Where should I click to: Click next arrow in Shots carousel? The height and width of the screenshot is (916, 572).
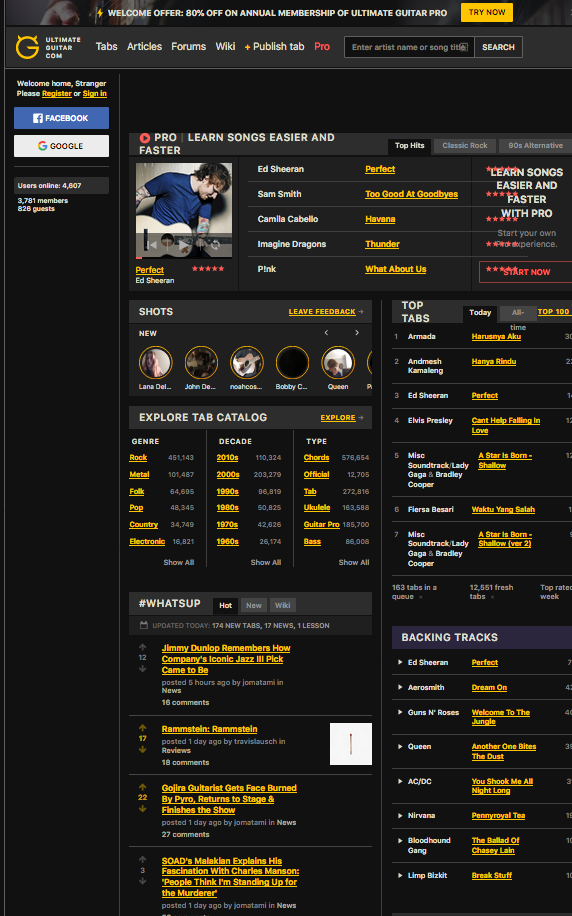coord(357,332)
